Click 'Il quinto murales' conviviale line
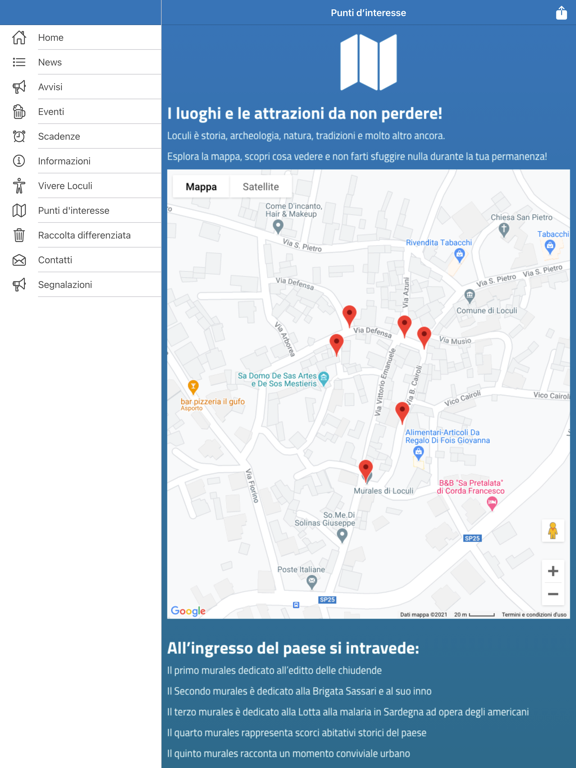576x768 pixels. tap(288, 753)
